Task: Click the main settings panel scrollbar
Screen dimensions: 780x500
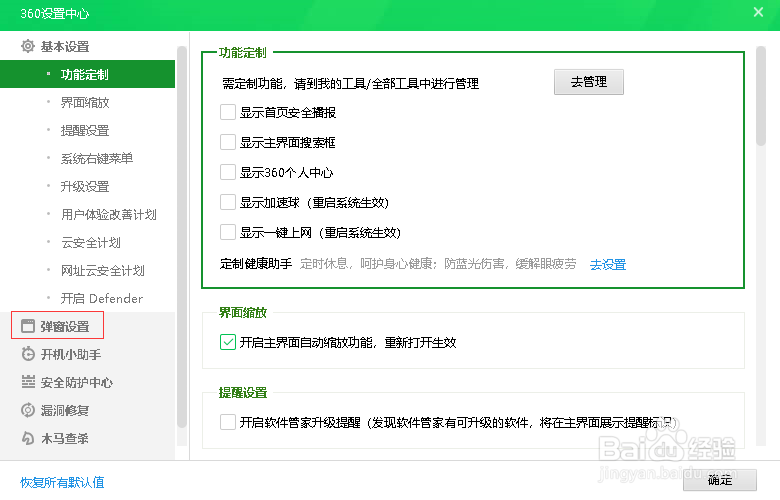Action: point(760,96)
